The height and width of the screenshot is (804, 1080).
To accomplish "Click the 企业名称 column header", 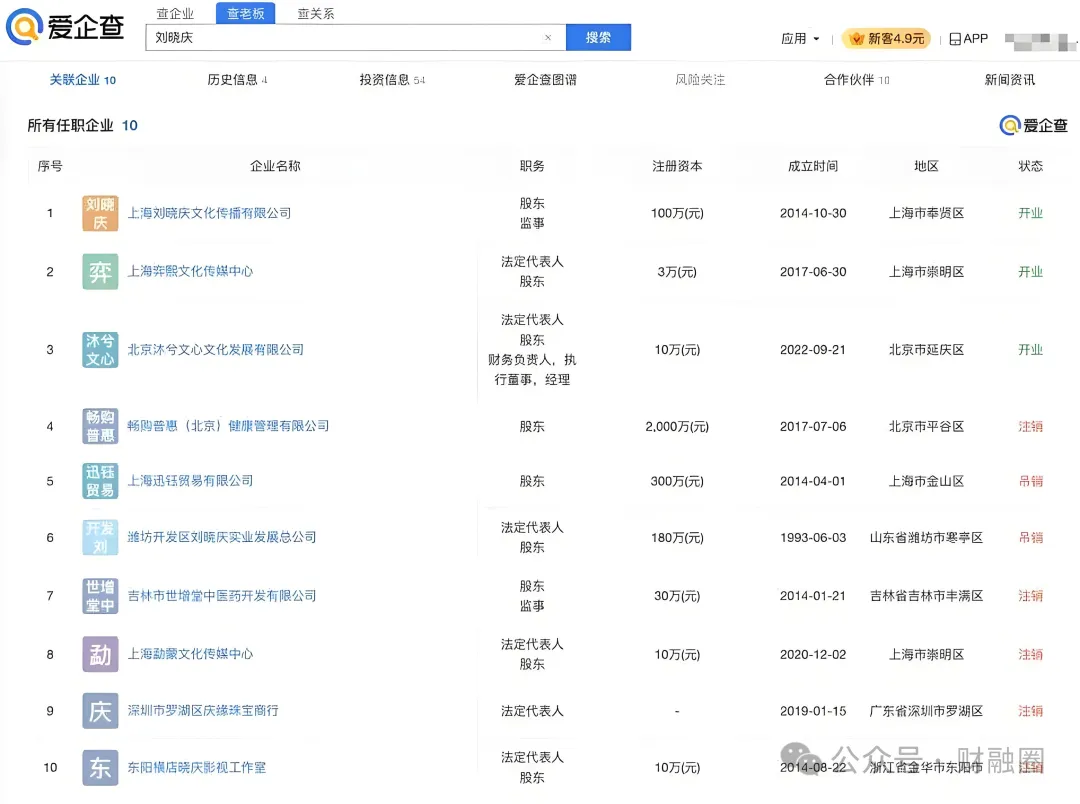I will point(276,166).
